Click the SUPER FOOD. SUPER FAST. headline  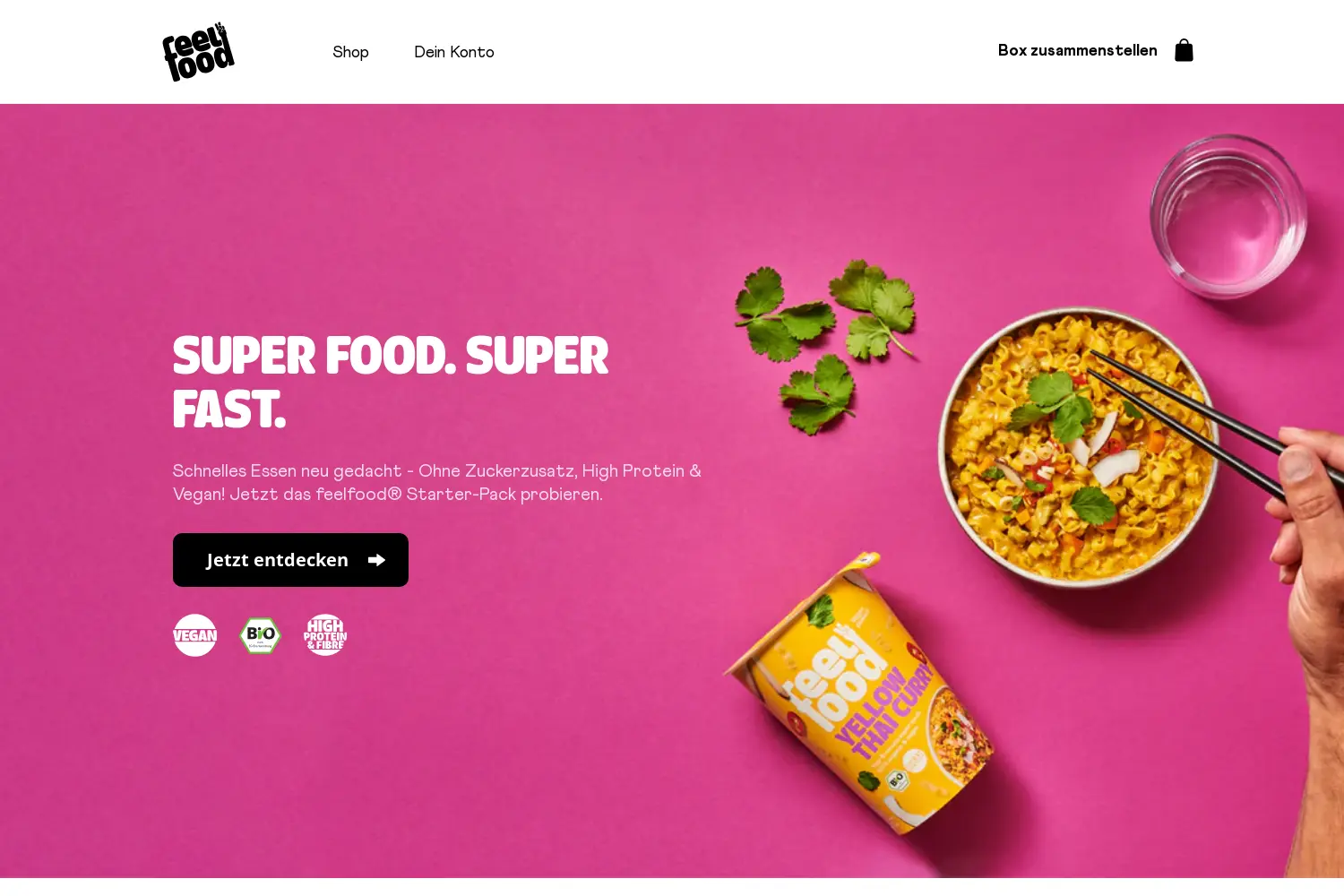[x=391, y=383]
